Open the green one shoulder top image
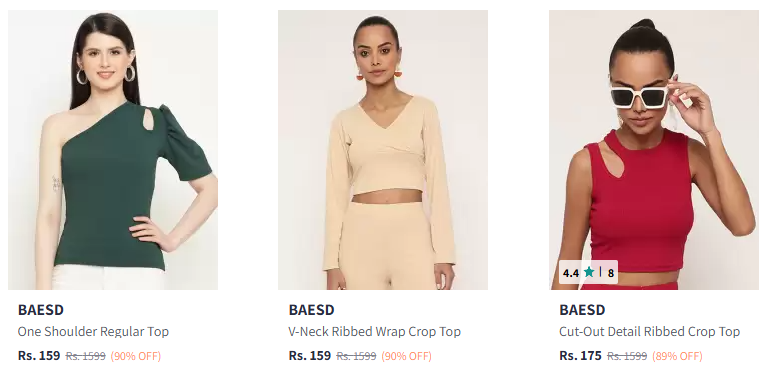Viewport: 776px width, 384px height. pyautogui.click(x=113, y=150)
